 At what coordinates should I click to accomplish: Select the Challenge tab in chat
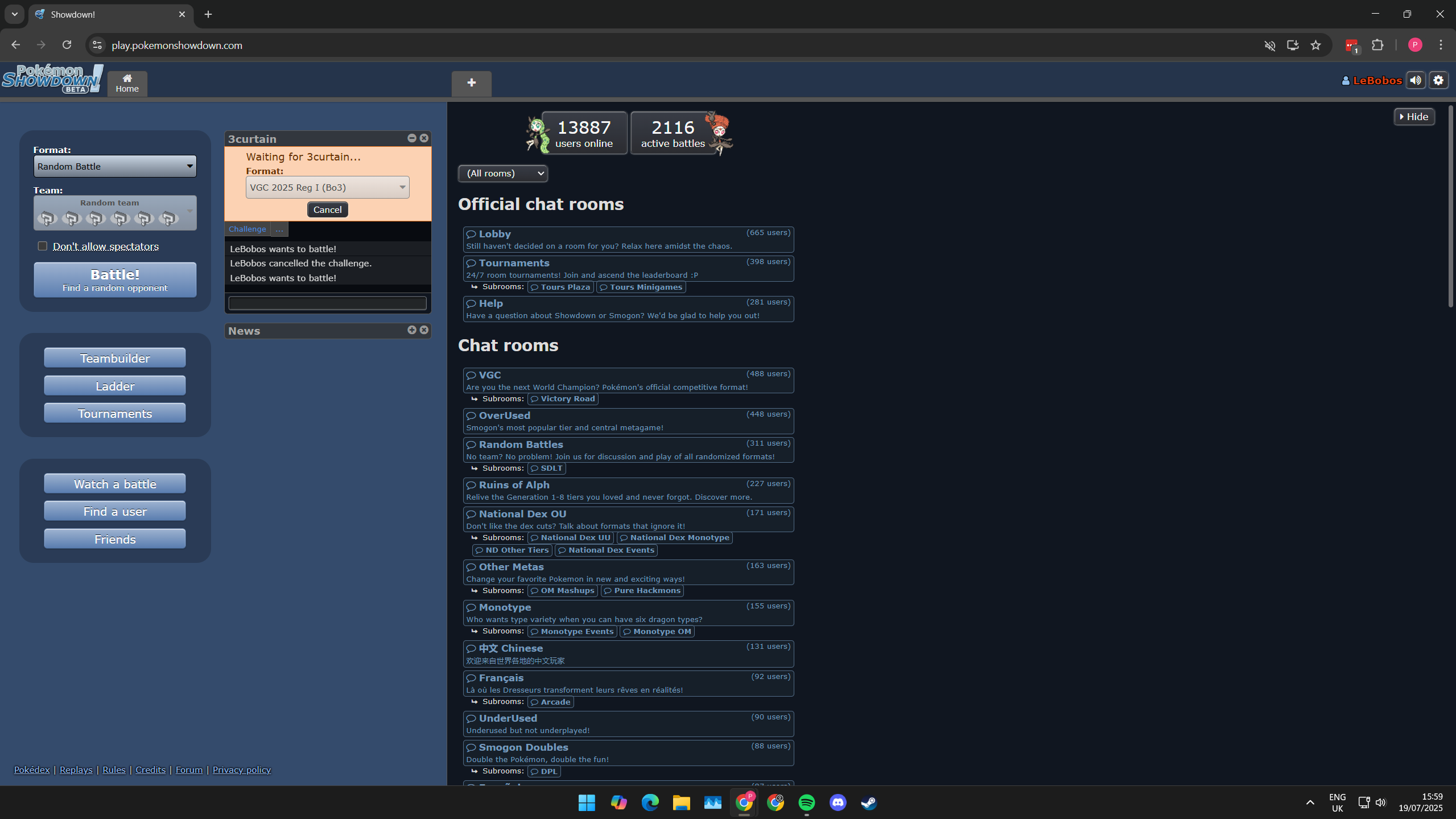tap(247, 229)
